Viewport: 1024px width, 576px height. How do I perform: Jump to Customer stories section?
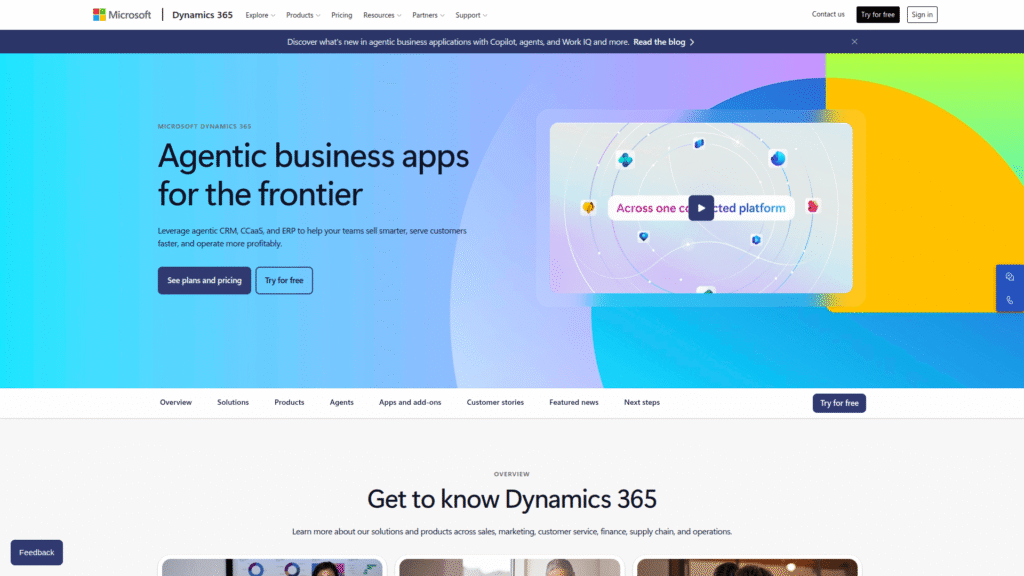(x=495, y=402)
